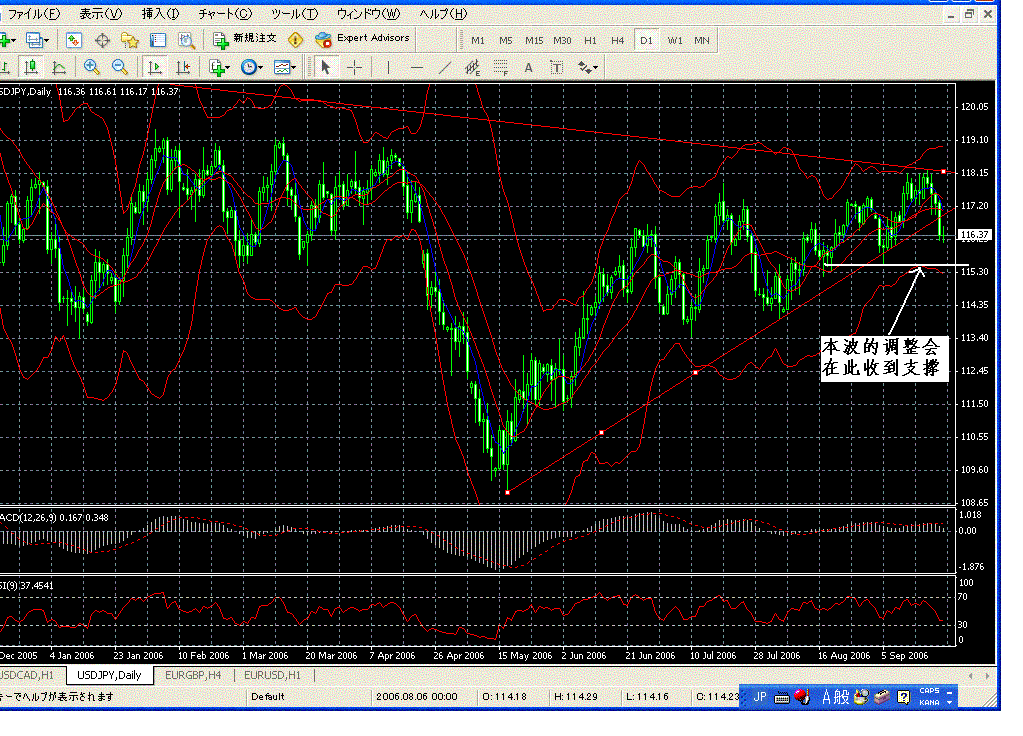Open the チャート(C) Charts menu
This screenshot has width=1023, height=736.
[x=224, y=14]
